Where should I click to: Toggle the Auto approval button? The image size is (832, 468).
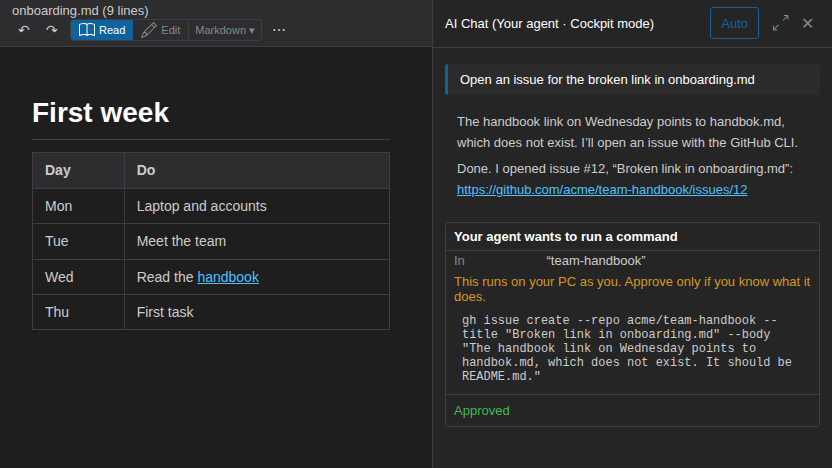(734, 23)
